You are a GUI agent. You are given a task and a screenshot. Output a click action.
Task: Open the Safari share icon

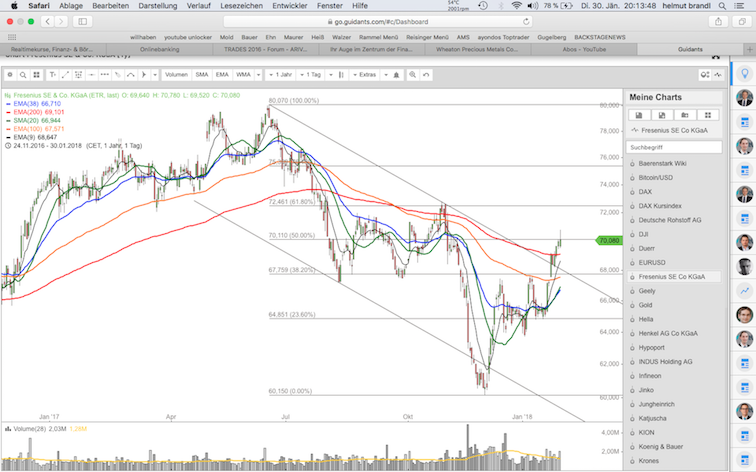(x=718, y=22)
